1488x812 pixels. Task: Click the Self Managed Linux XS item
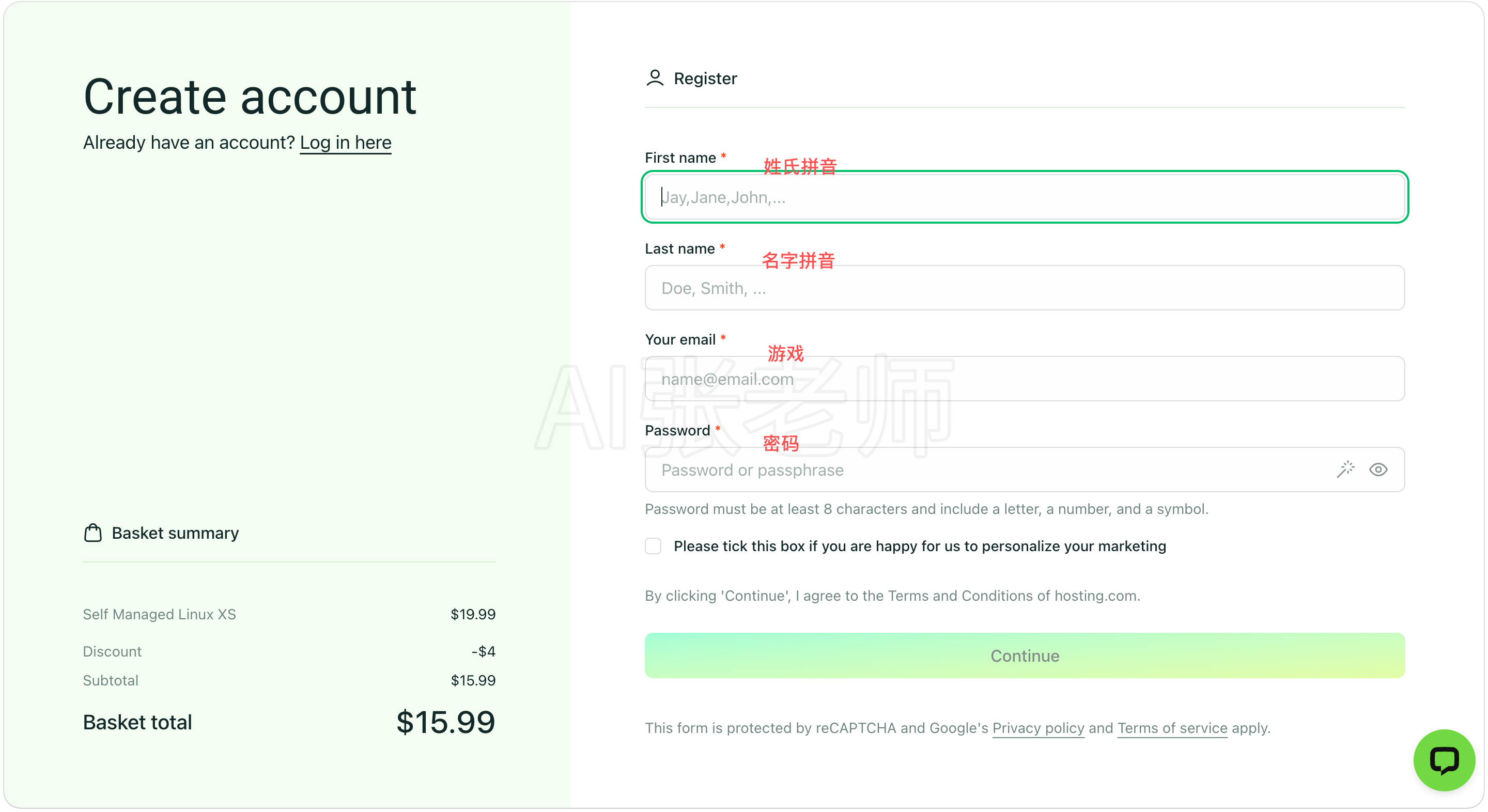[x=160, y=614]
